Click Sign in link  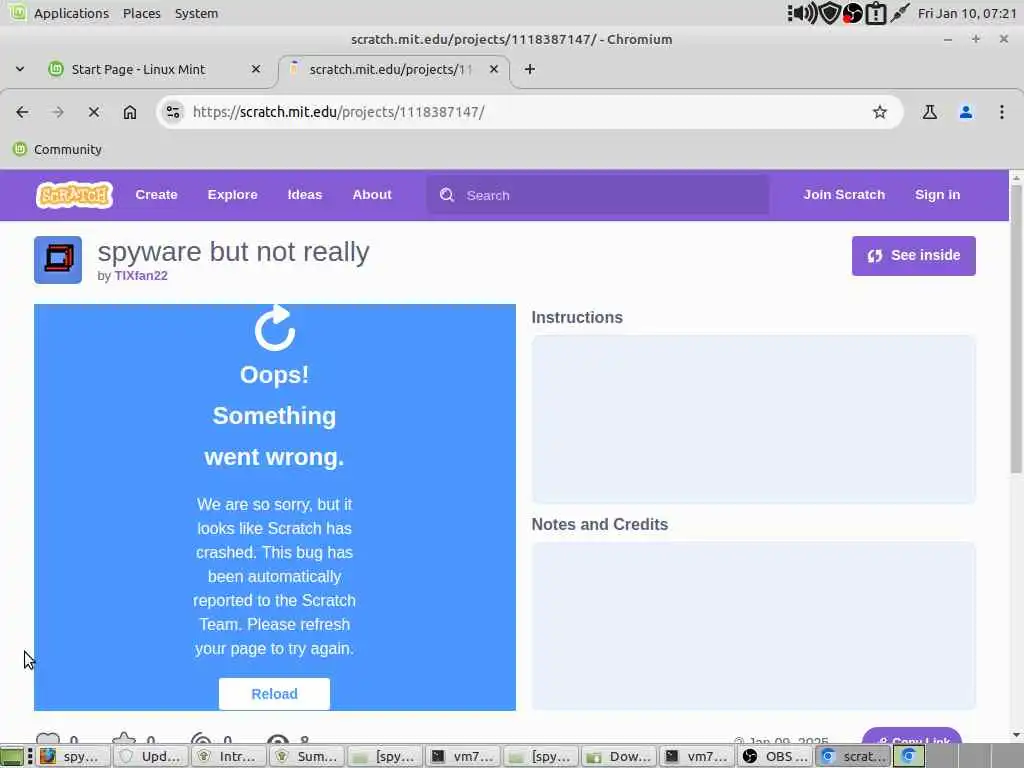(938, 195)
